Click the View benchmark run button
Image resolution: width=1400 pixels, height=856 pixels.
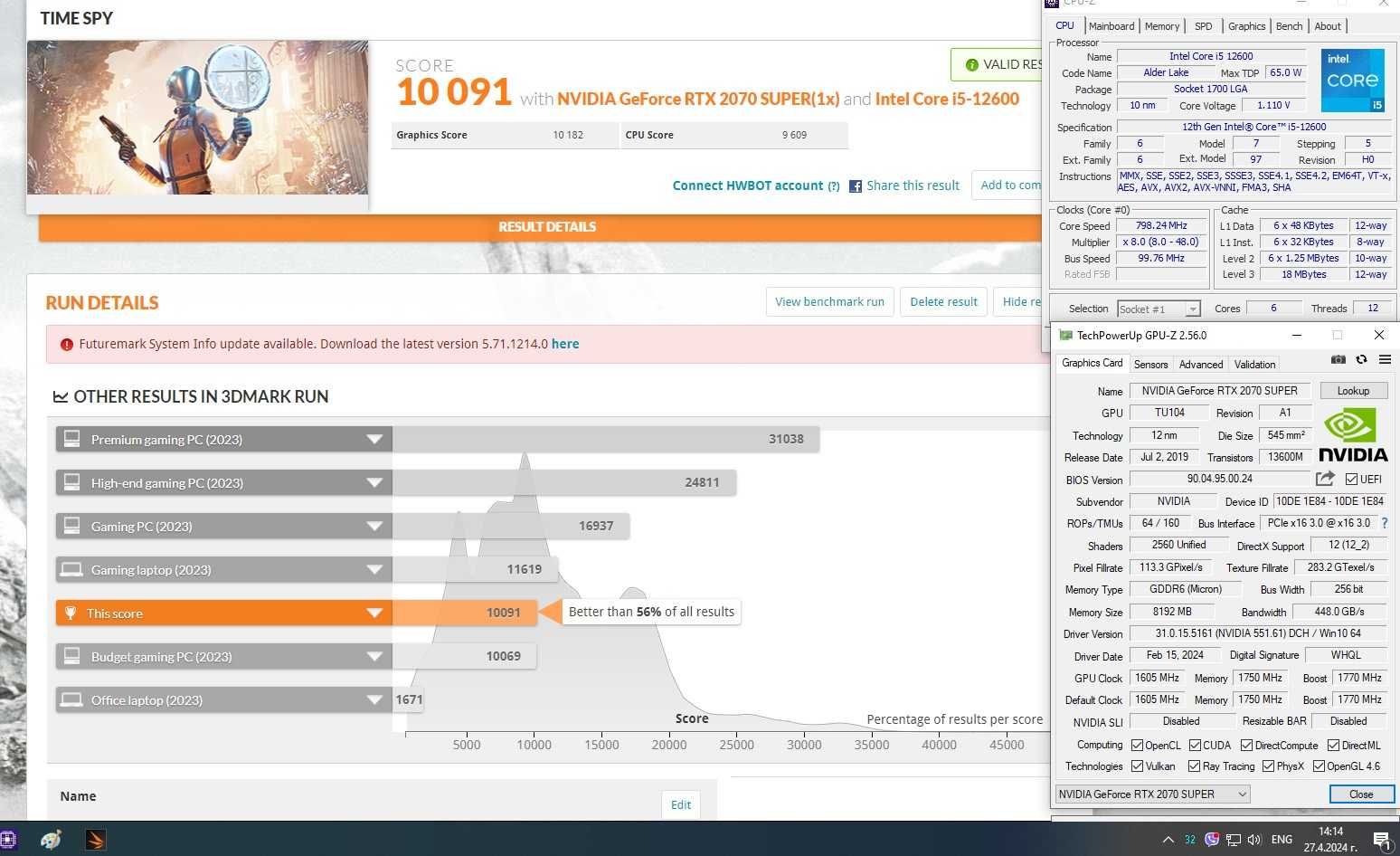pos(829,302)
